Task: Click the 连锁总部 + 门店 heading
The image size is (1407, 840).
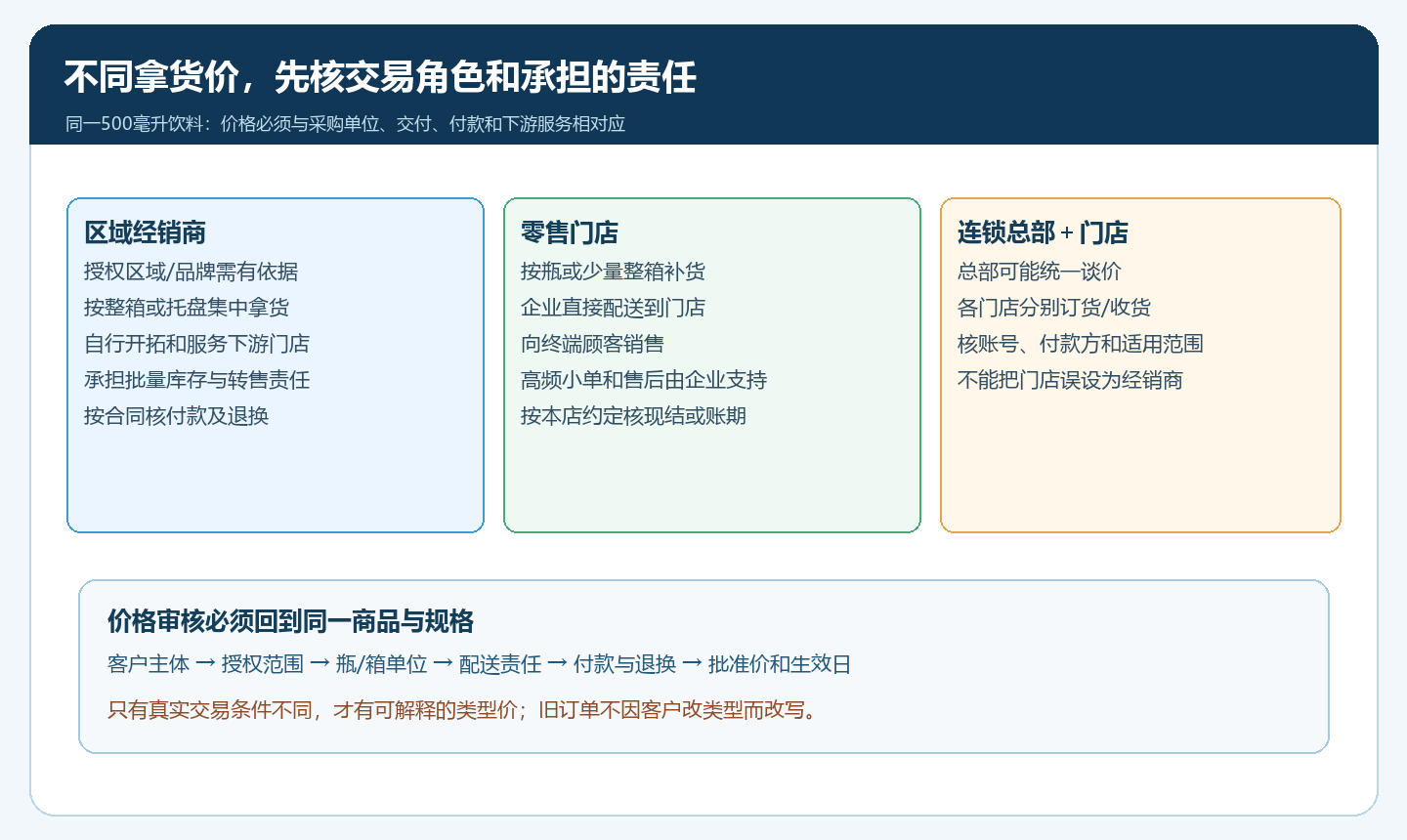Action: point(1043,232)
